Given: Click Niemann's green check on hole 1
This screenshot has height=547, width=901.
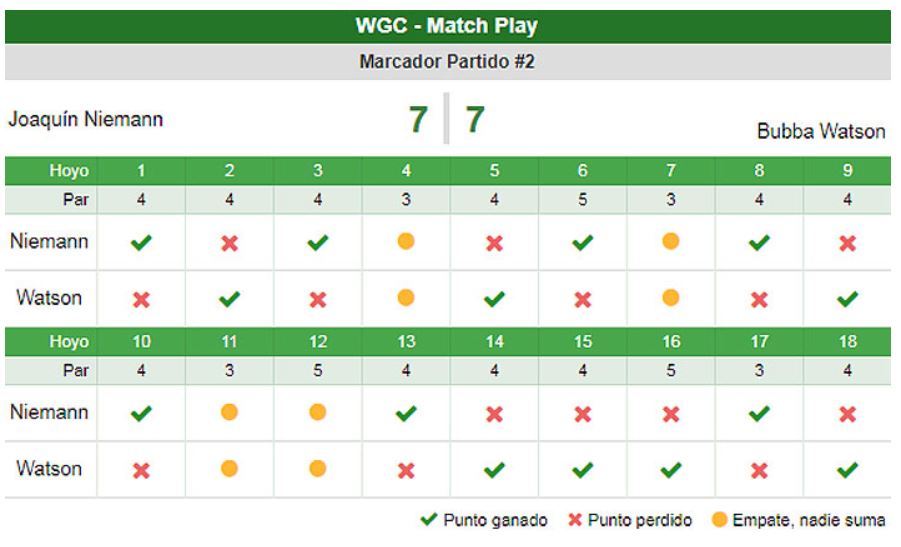Looking at the screenshot, I should pyautogui.click(x=141, y=243).
